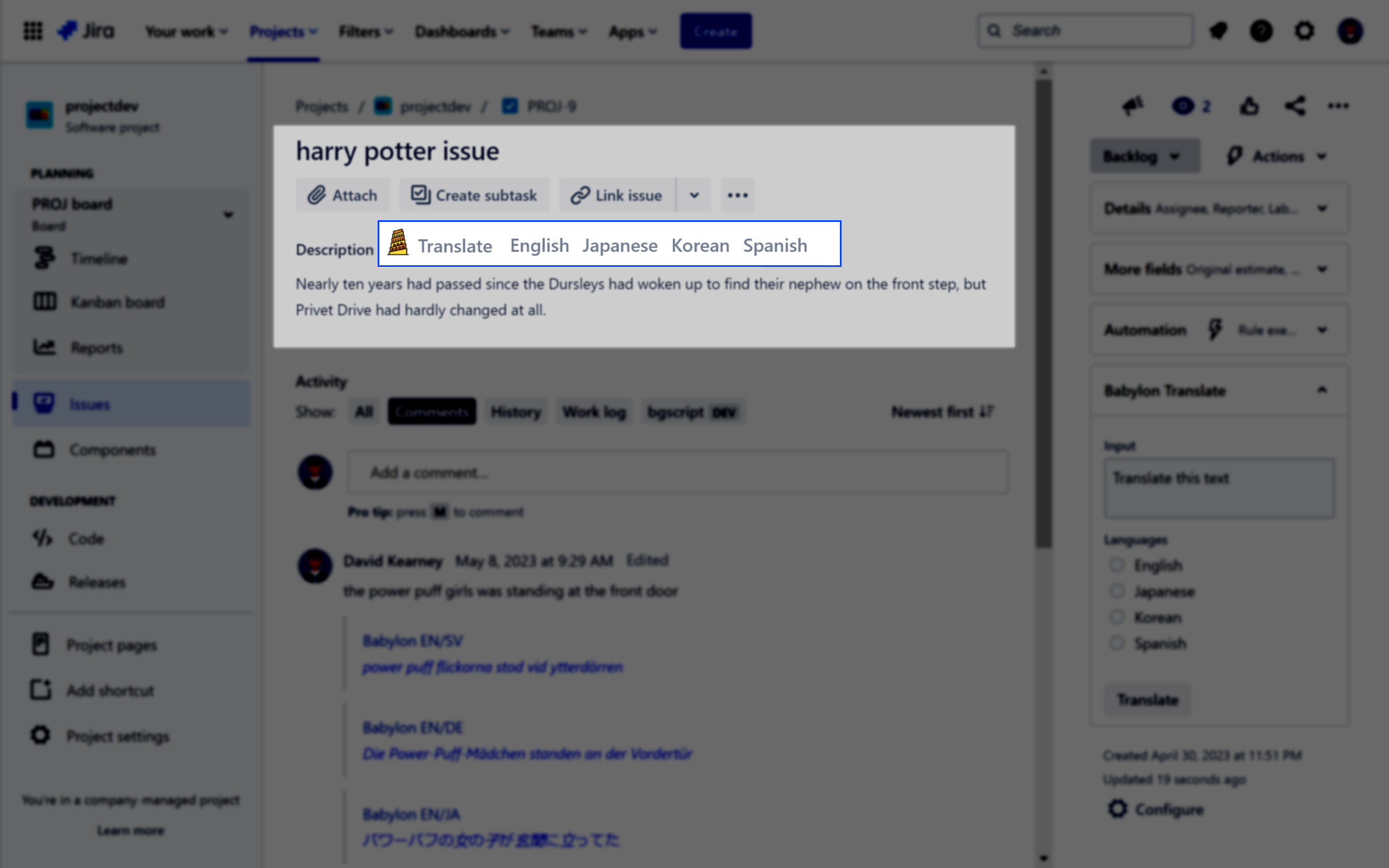Select the Korean language radio button
The height and width of the screenshot is (868, 1389).
pyautogui.click(x=1117, y=617)
